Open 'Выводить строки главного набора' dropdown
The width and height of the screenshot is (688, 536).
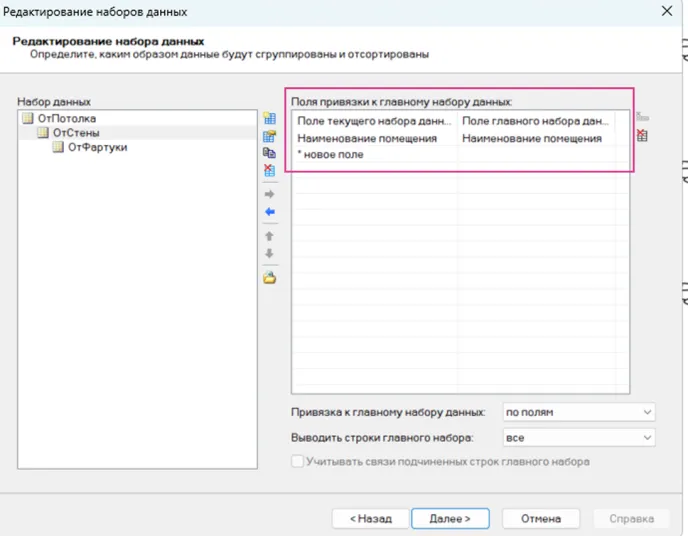(x=578, y=437)
